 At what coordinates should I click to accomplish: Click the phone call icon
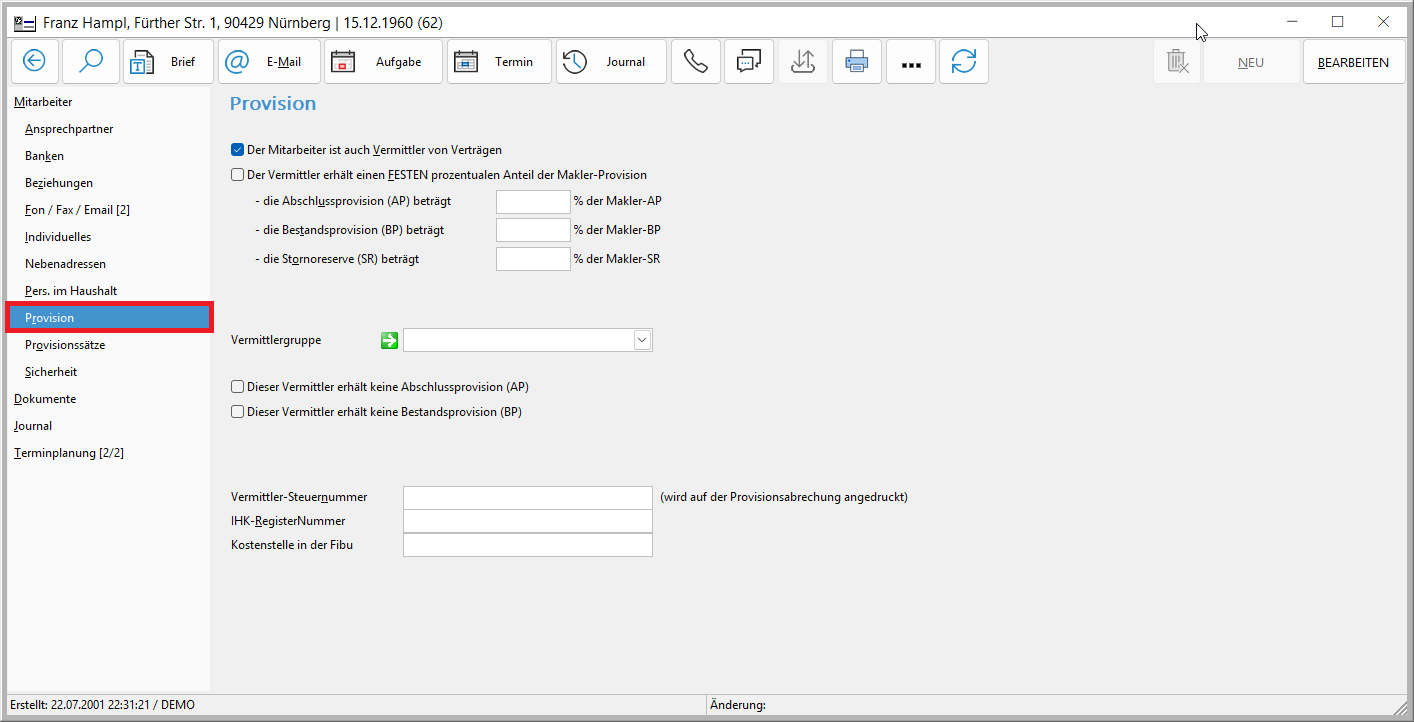(695, 62)
